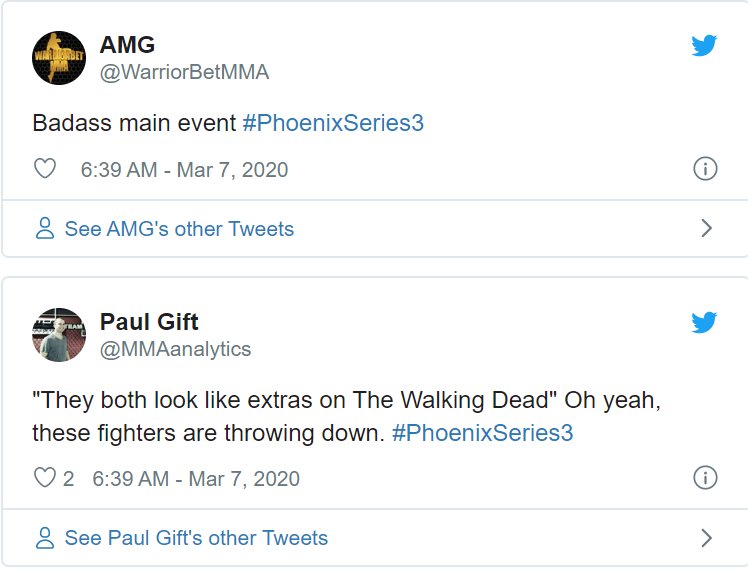This screenshot has height=571, width=748.
Task: Open the #PhoenixSeries3 hashtag in AMG's tweet
Action: pyautogui.click(x=333, y=123)
